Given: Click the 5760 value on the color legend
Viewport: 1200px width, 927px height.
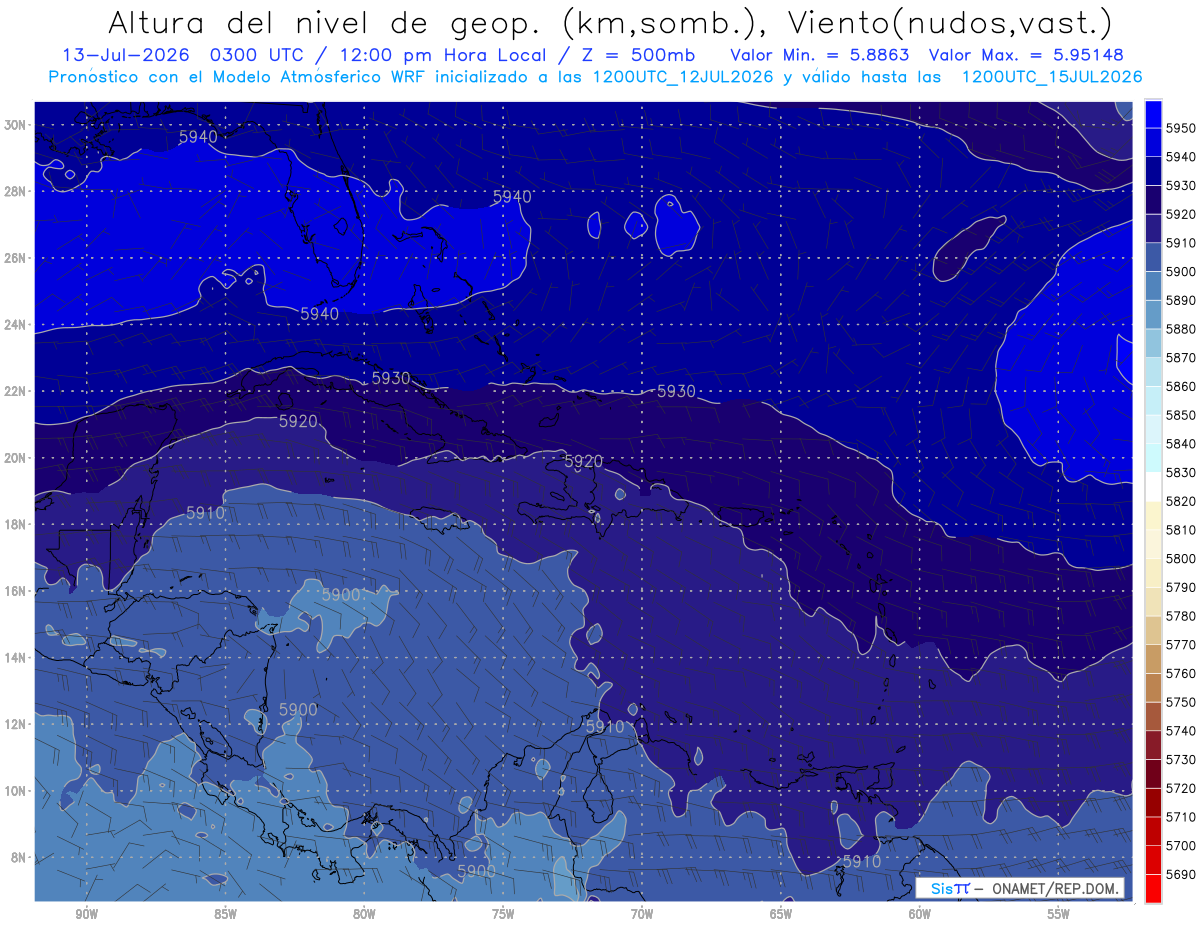Looking at the screenshot, I should 1181,673.
